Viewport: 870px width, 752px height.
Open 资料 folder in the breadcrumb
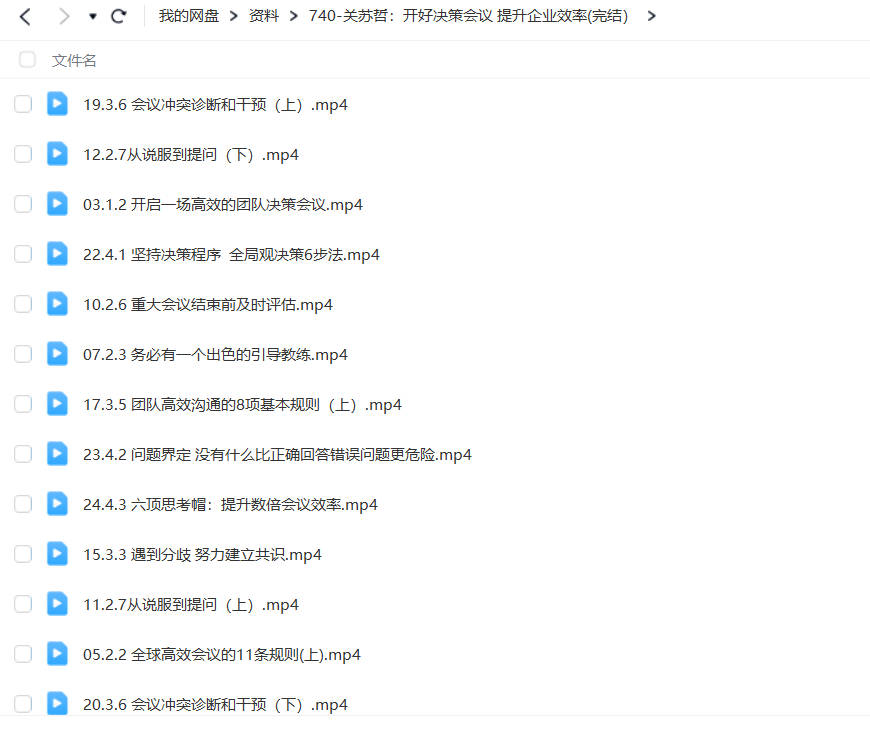click(x=264, y=16)
